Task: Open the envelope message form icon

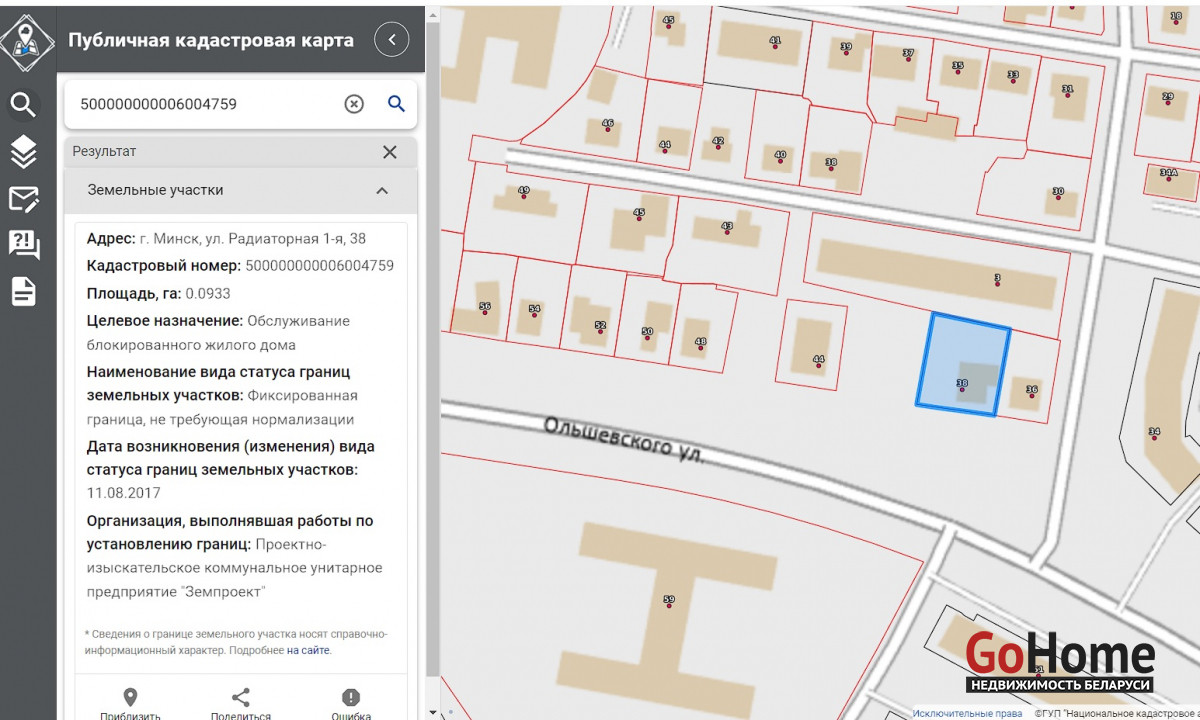Action: pyautogui.click(x=24, y=199)
